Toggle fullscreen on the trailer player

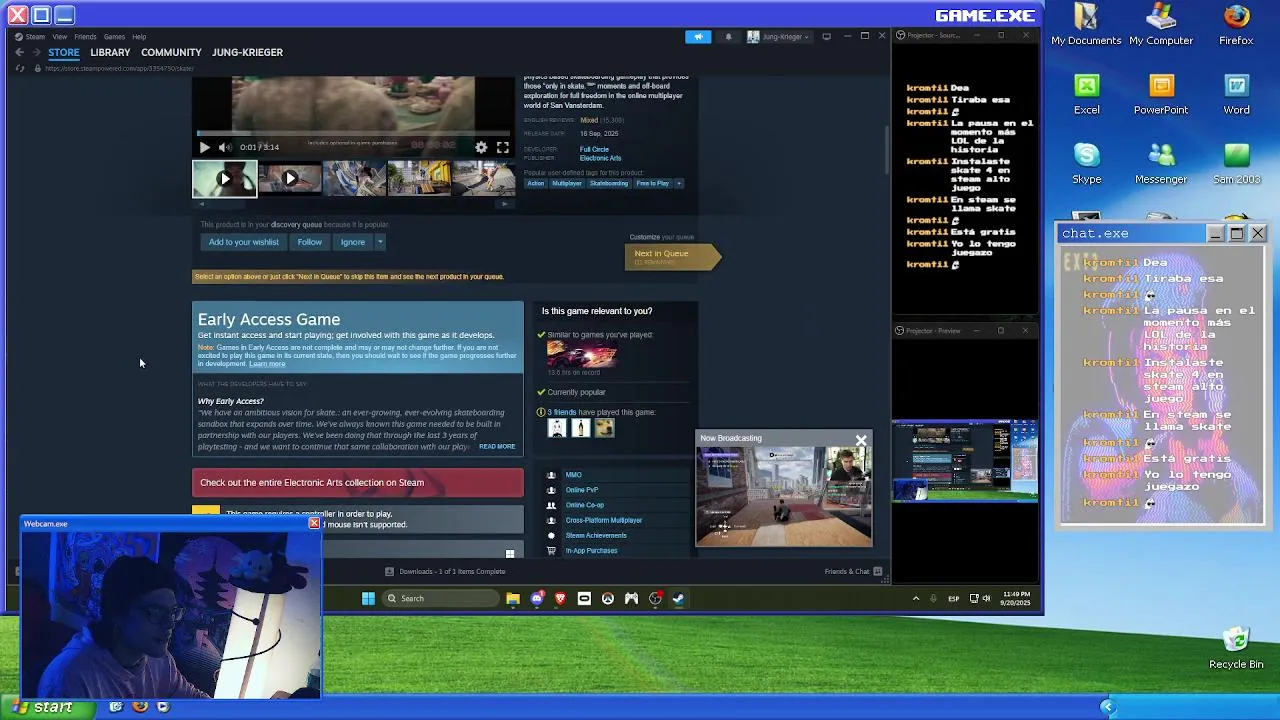[x=503, y=147]
